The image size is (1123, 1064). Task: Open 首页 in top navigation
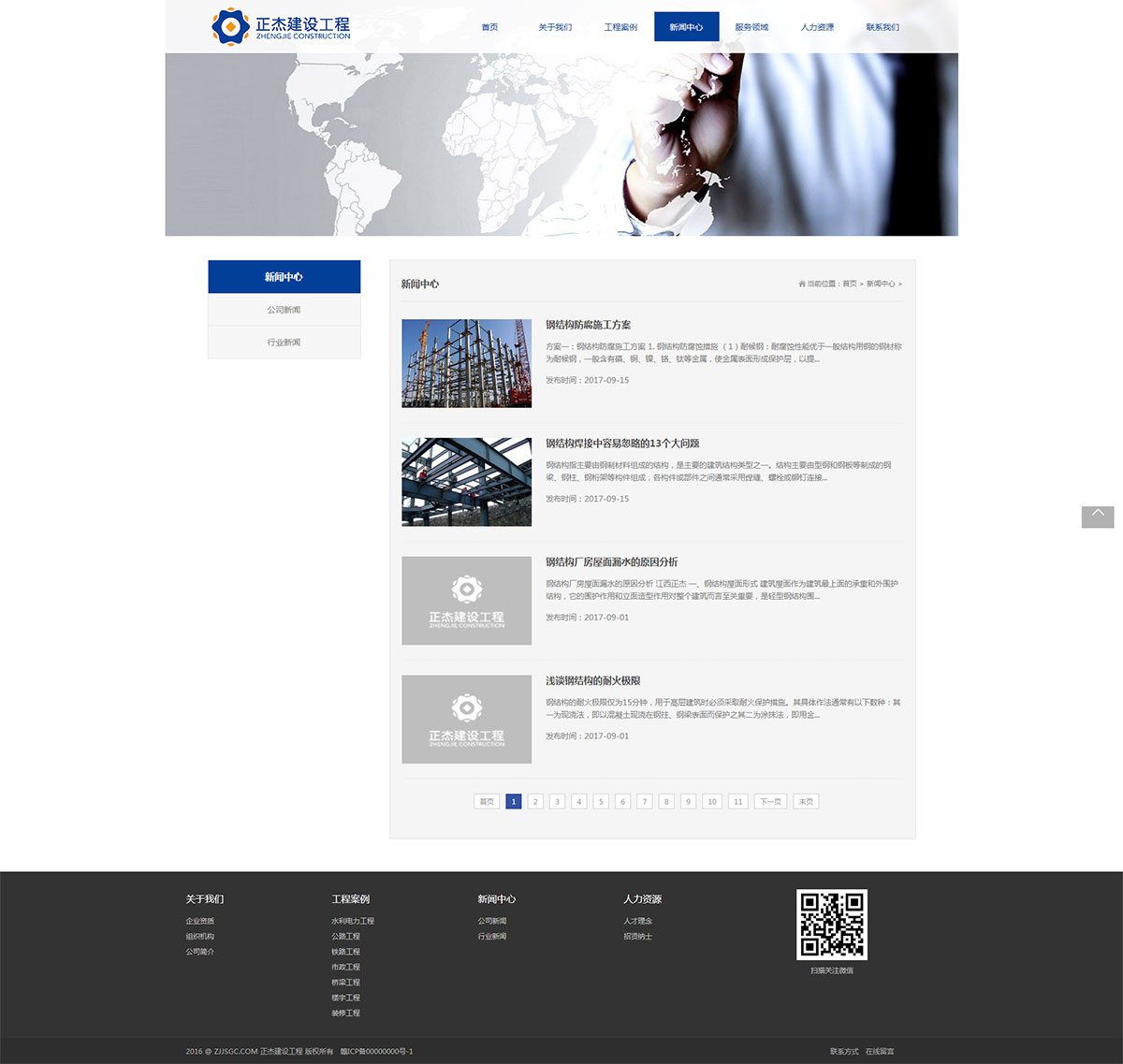click(x=489, y=27)
